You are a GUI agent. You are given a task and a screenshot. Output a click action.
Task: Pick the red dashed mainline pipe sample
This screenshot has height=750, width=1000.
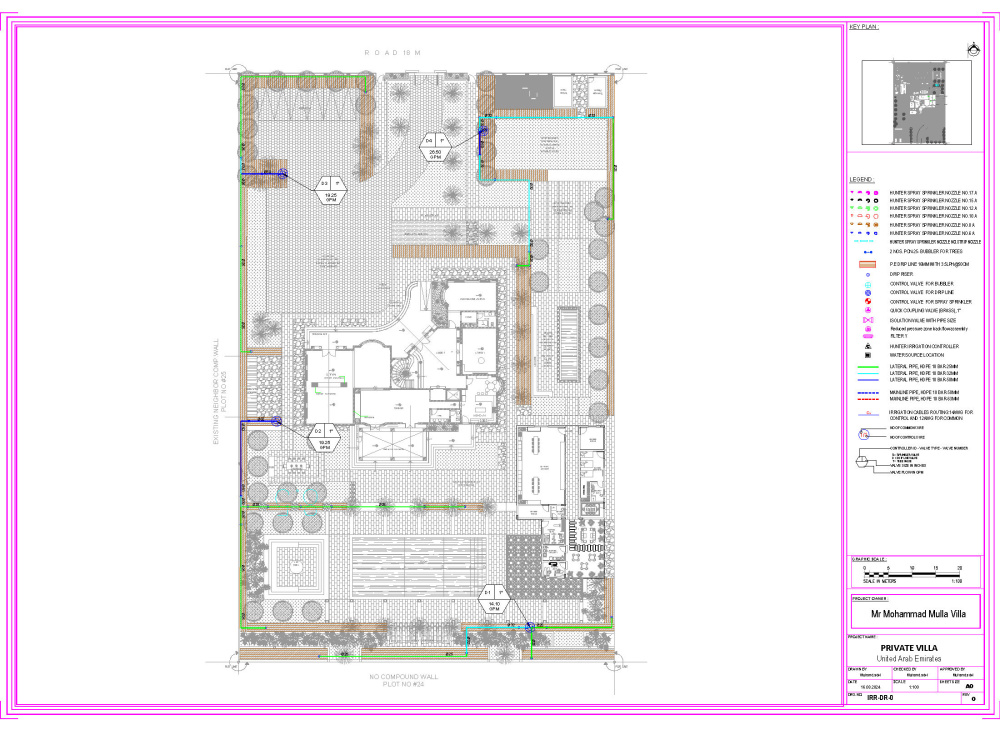click(x=868, y=399)
